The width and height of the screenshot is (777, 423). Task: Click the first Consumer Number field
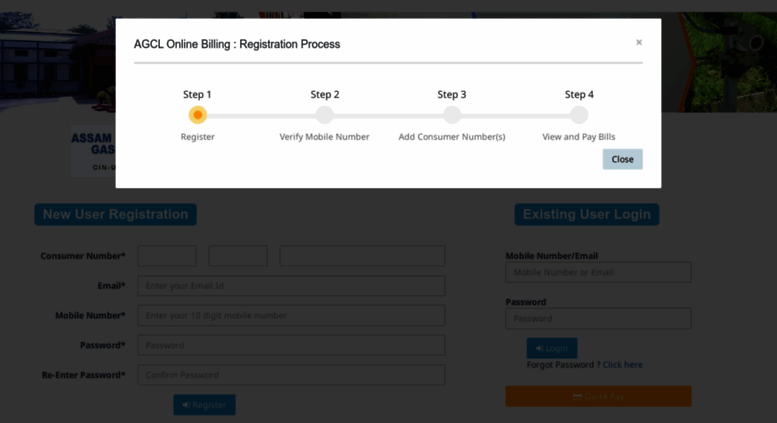167,256
